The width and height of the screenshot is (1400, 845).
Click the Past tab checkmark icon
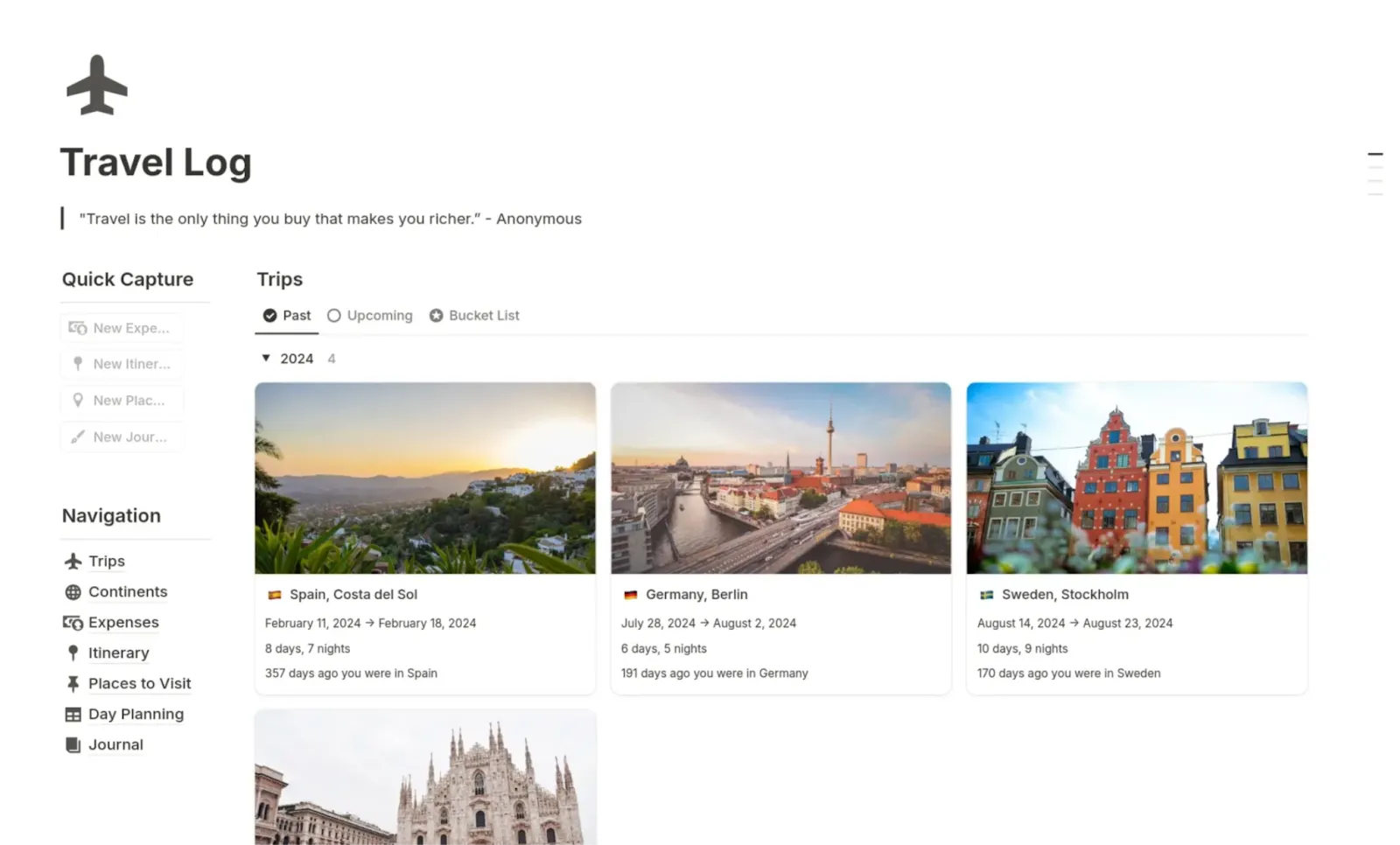click(x=270, y=316)
